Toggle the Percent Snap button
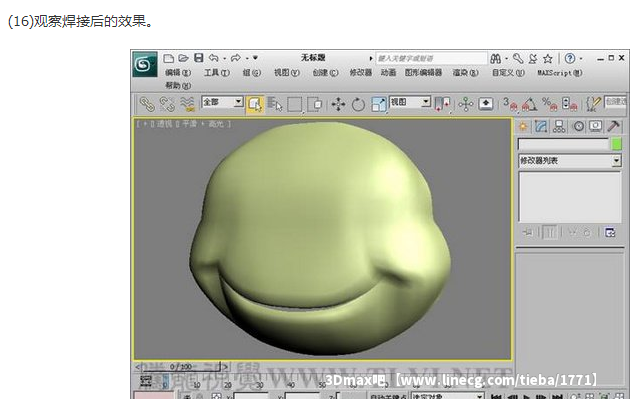The height and width of the screenshot is (399, 637). click(550, 104)
